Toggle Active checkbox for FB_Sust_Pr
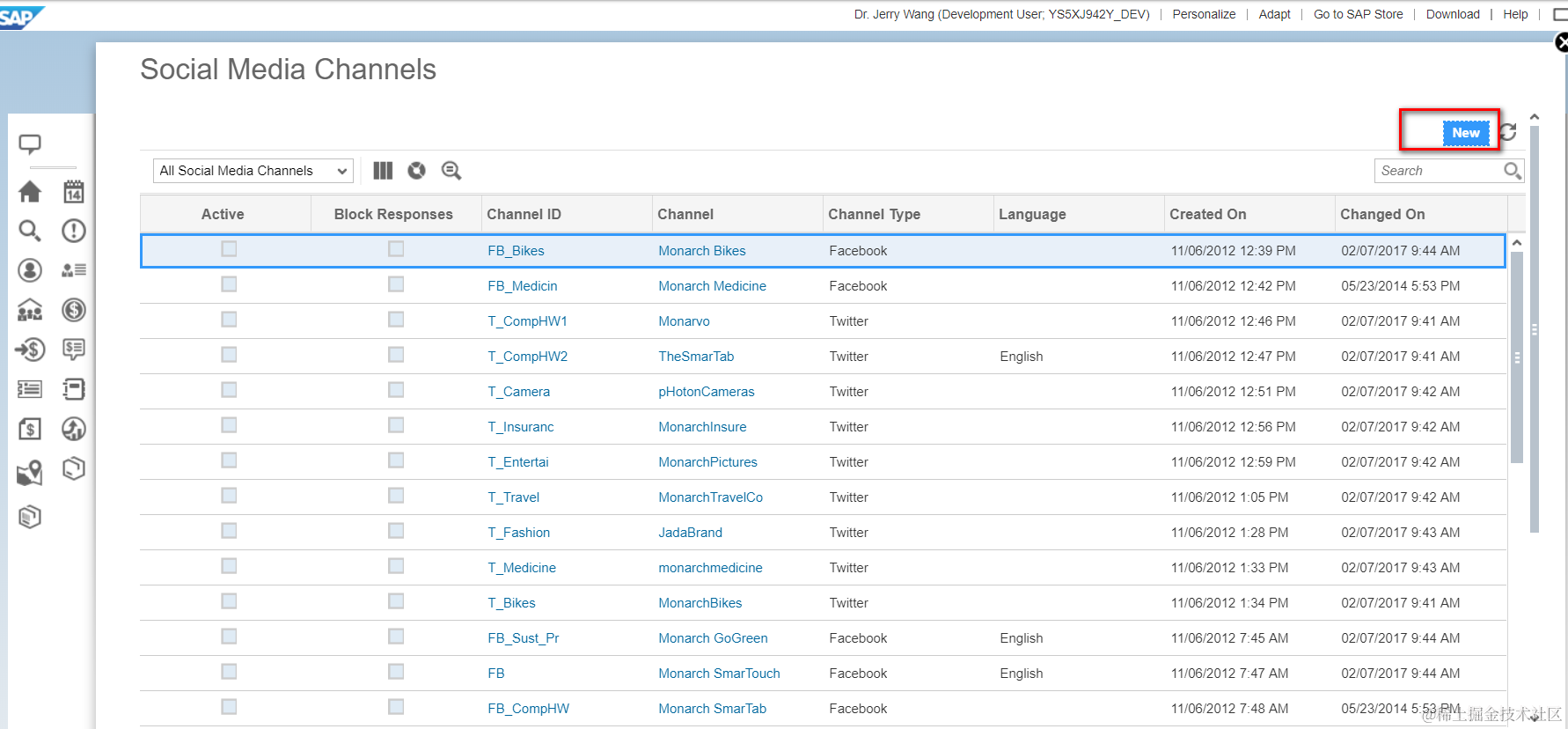The image size is (1568, 729). pyautogui.click(x=229, y=637)
